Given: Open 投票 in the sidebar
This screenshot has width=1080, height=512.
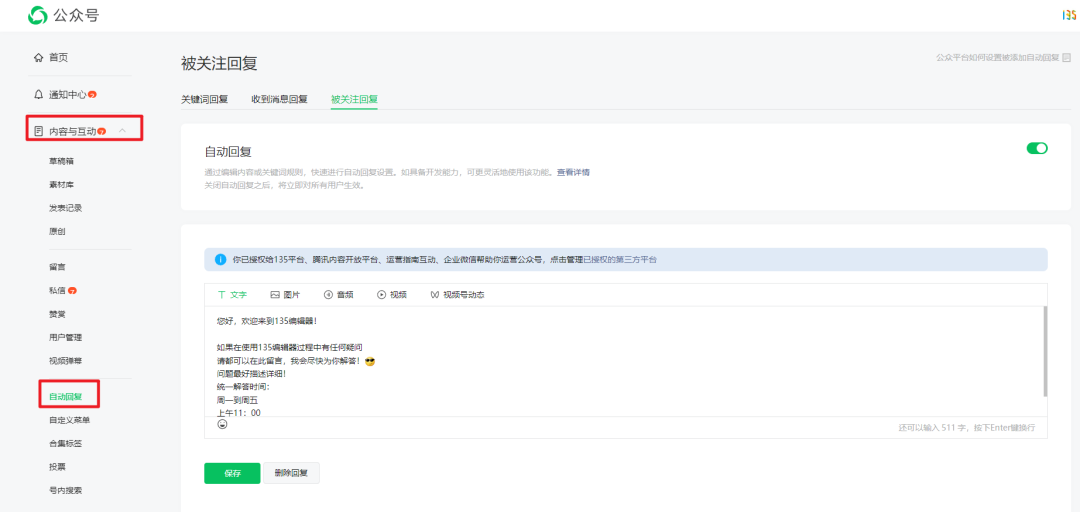Looking at the screenshot, I should [x=57, y=467].
